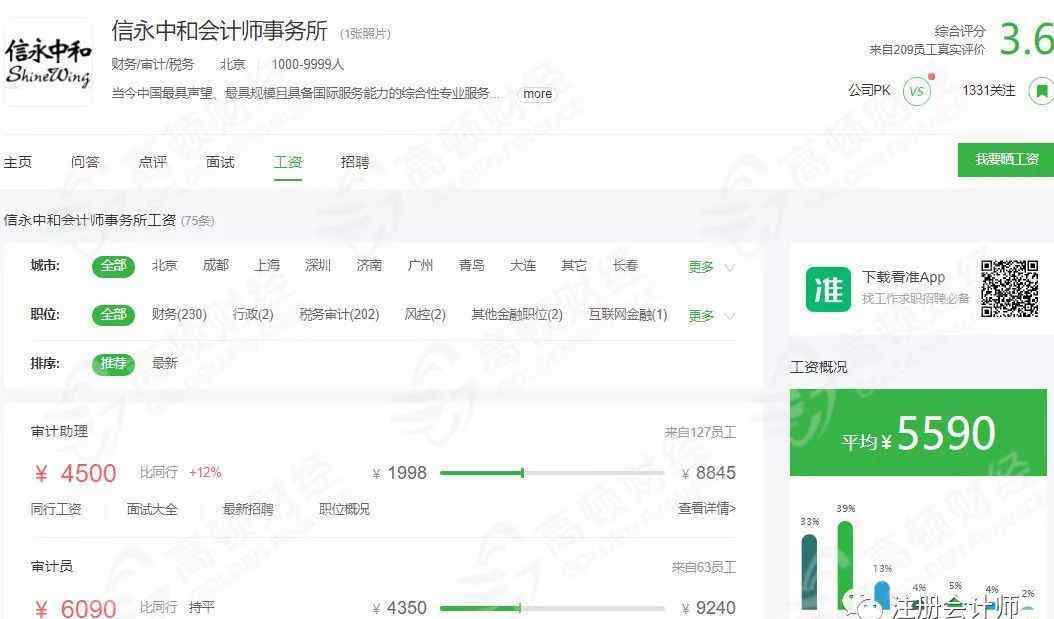Open the 招聘 tab
1054x619 pixels.
pyautogui.click(x=355, y=162)
